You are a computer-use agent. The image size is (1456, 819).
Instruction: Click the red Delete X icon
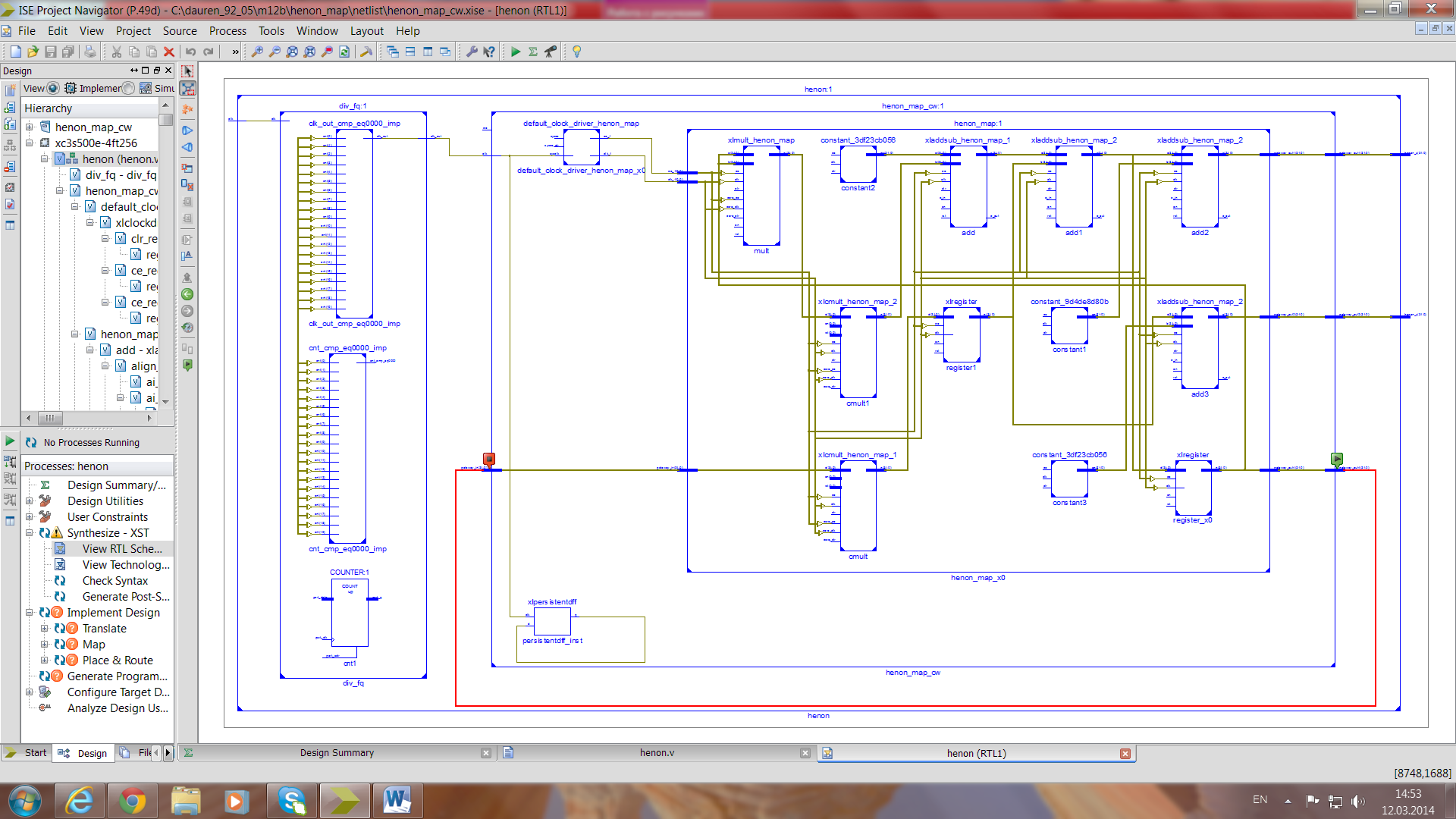click(x=169, y=52)
